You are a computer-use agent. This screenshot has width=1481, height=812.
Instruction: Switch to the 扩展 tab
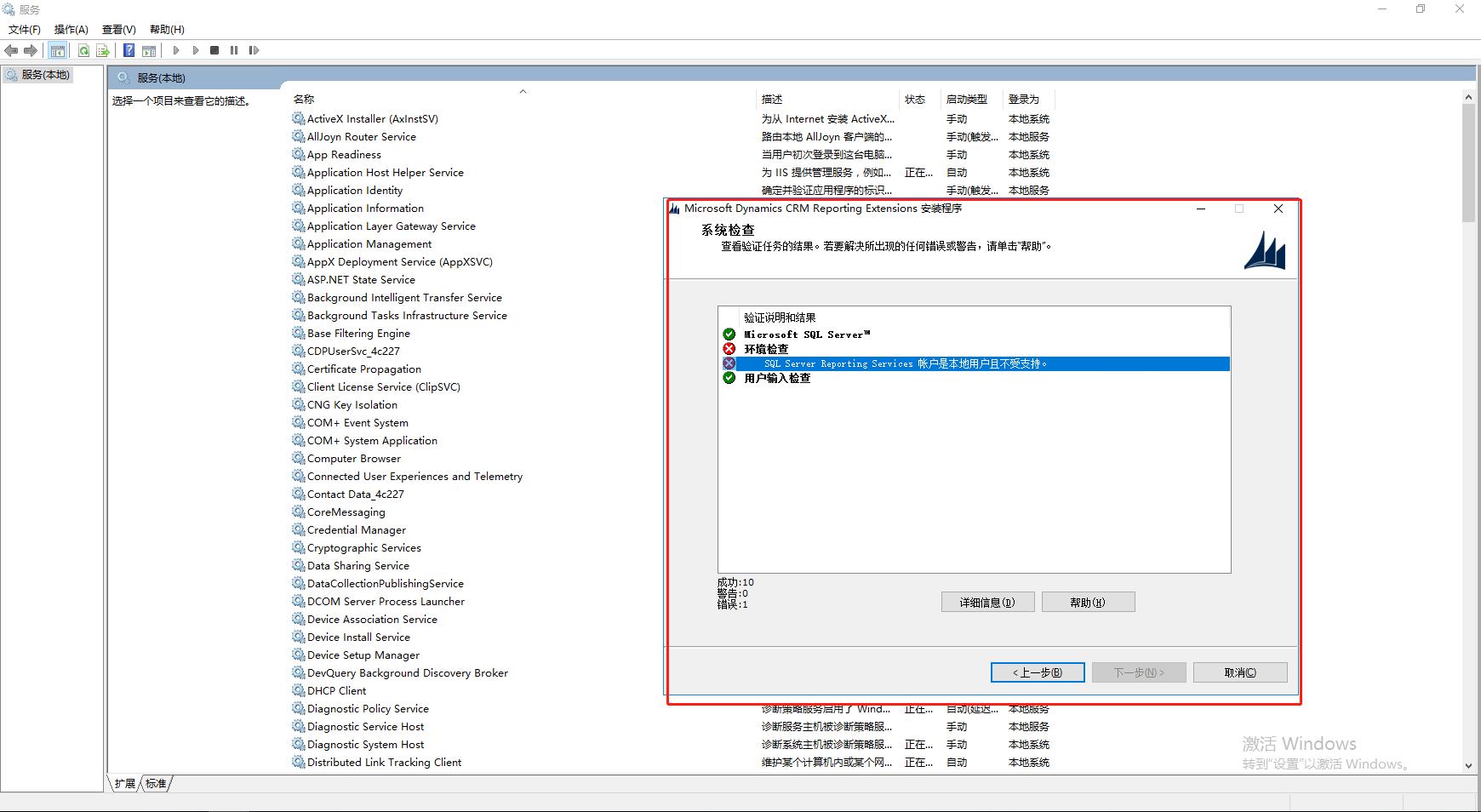[125, 783]
